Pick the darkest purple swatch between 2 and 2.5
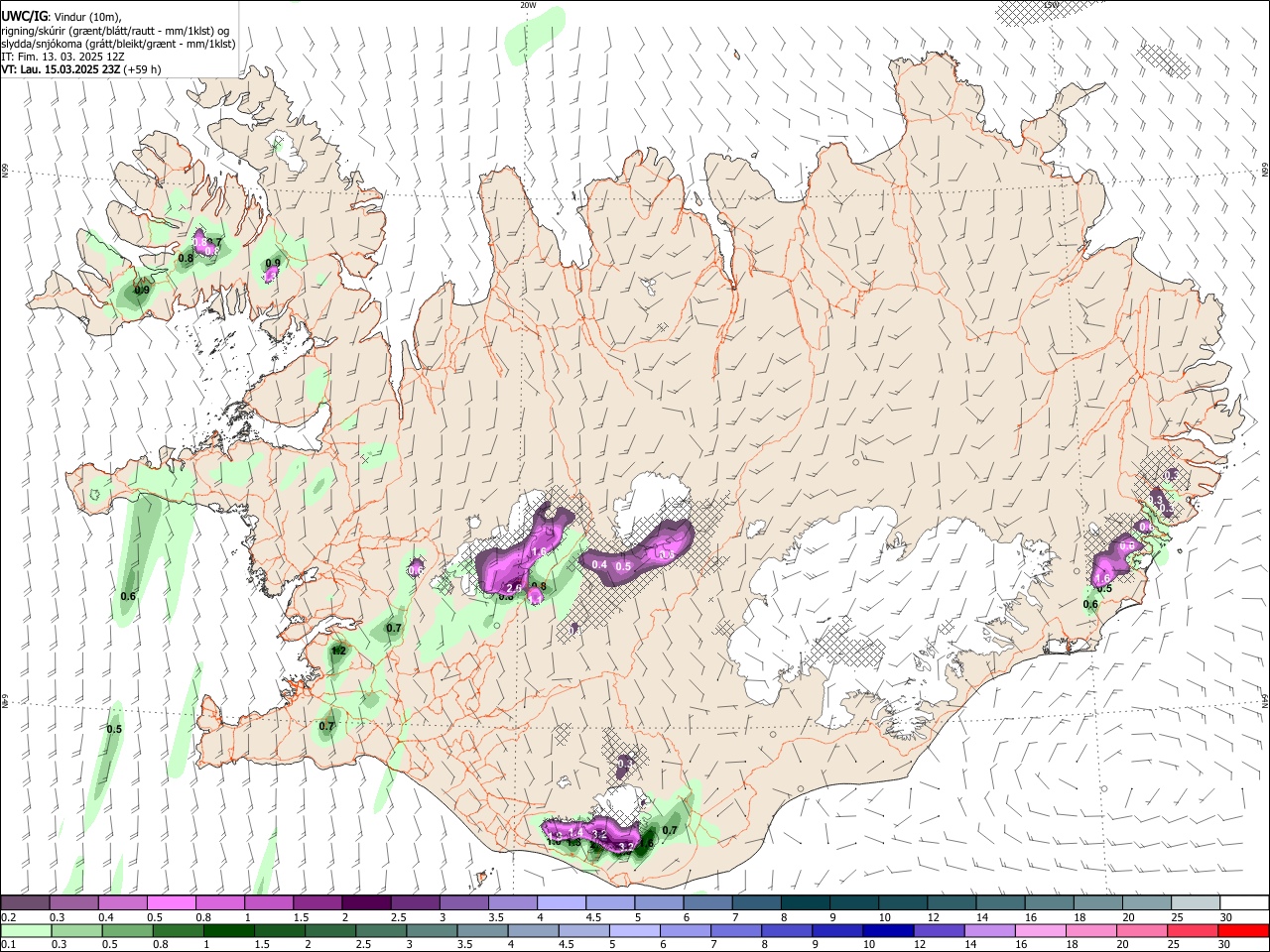The width and height of the screenshot is (1270, 952). (x=365, y=903)
